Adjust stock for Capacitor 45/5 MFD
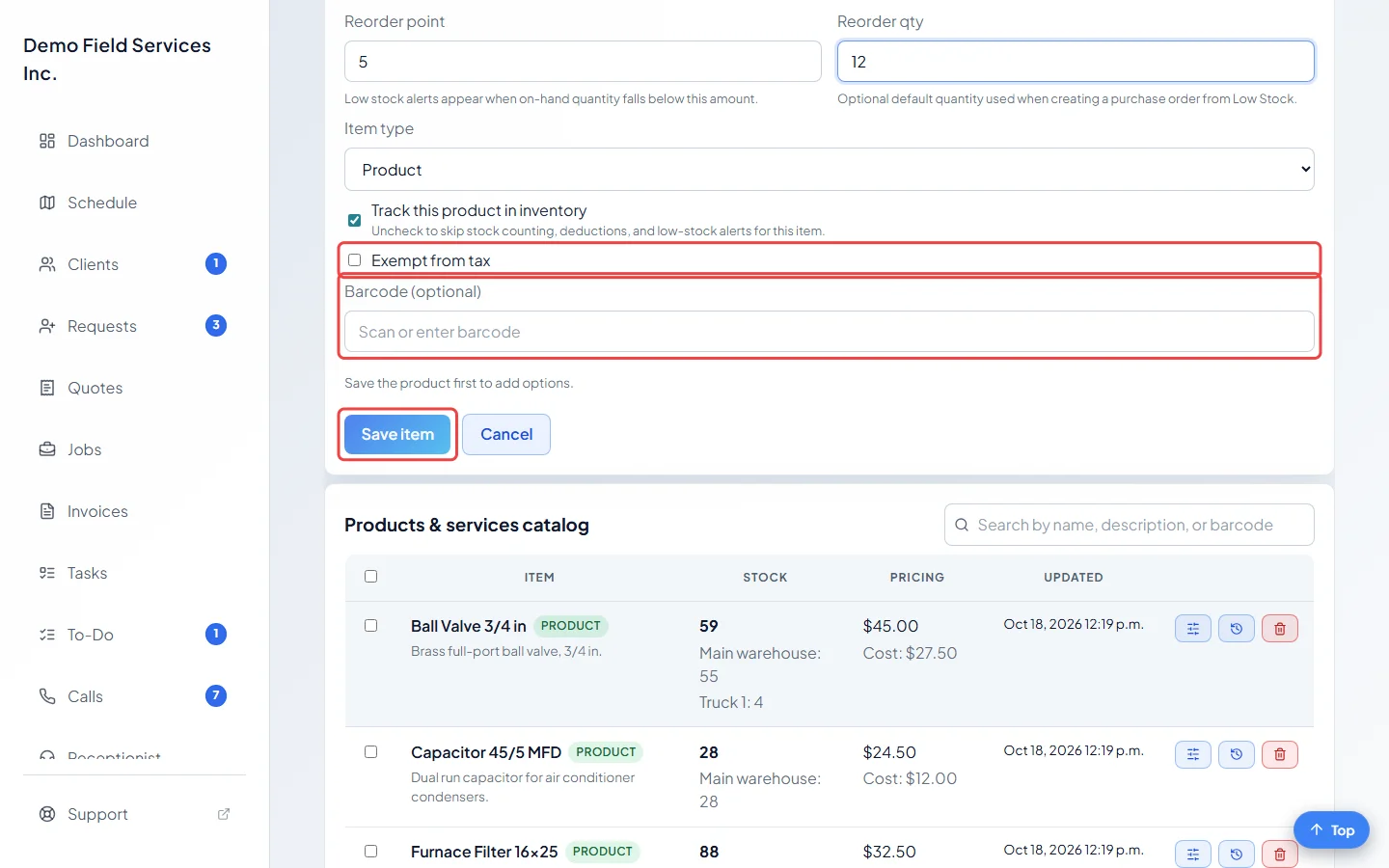 1193,754
